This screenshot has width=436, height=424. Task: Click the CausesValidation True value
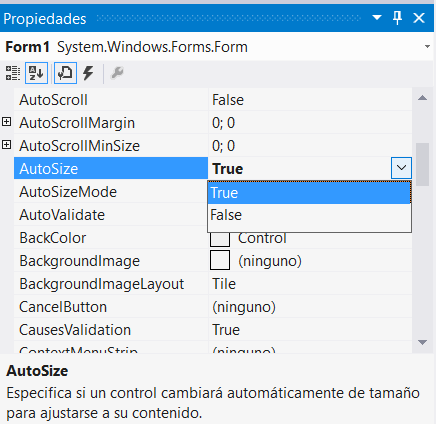(x=226, y=330)
